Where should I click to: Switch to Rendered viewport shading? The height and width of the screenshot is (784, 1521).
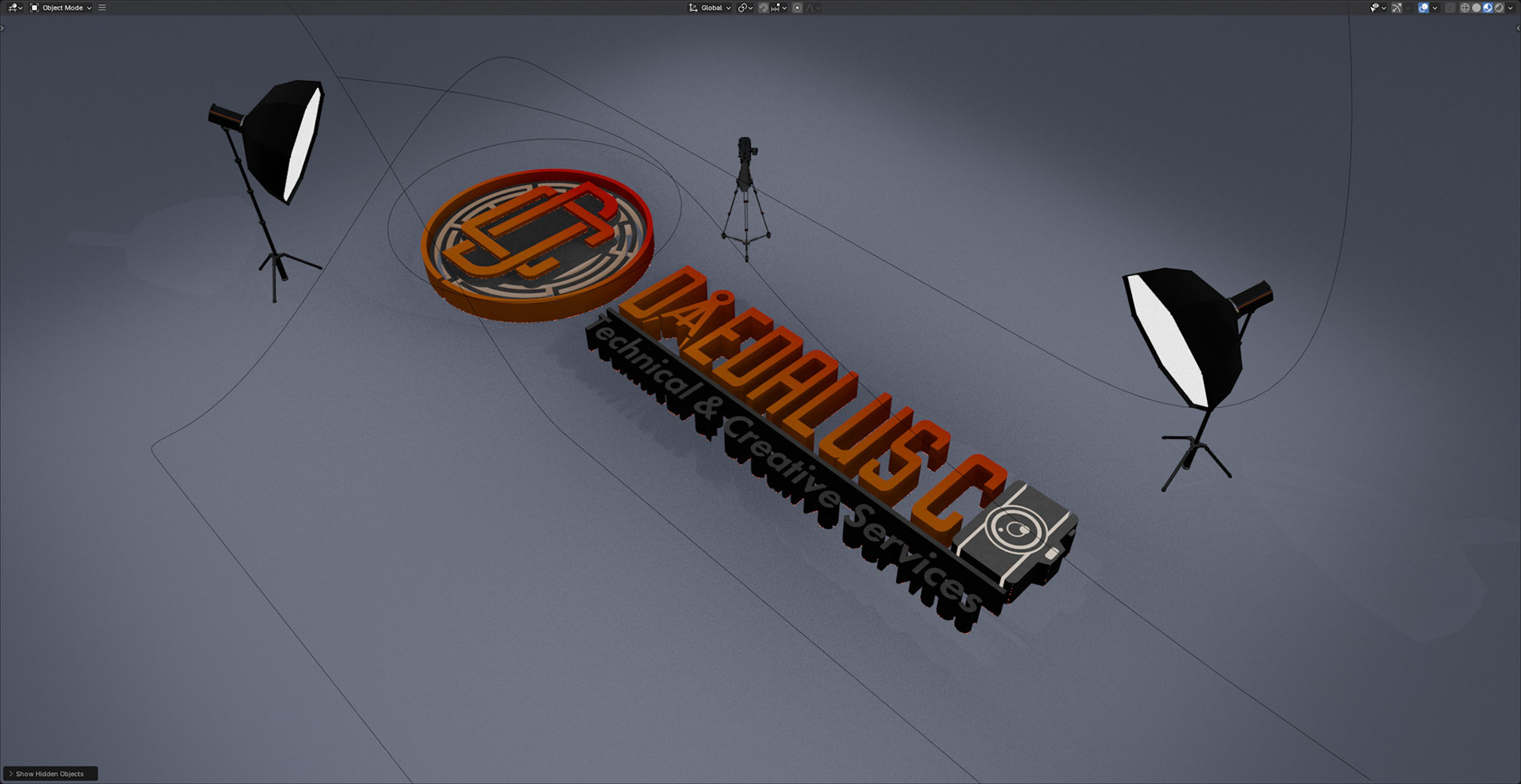point(1499,8)
